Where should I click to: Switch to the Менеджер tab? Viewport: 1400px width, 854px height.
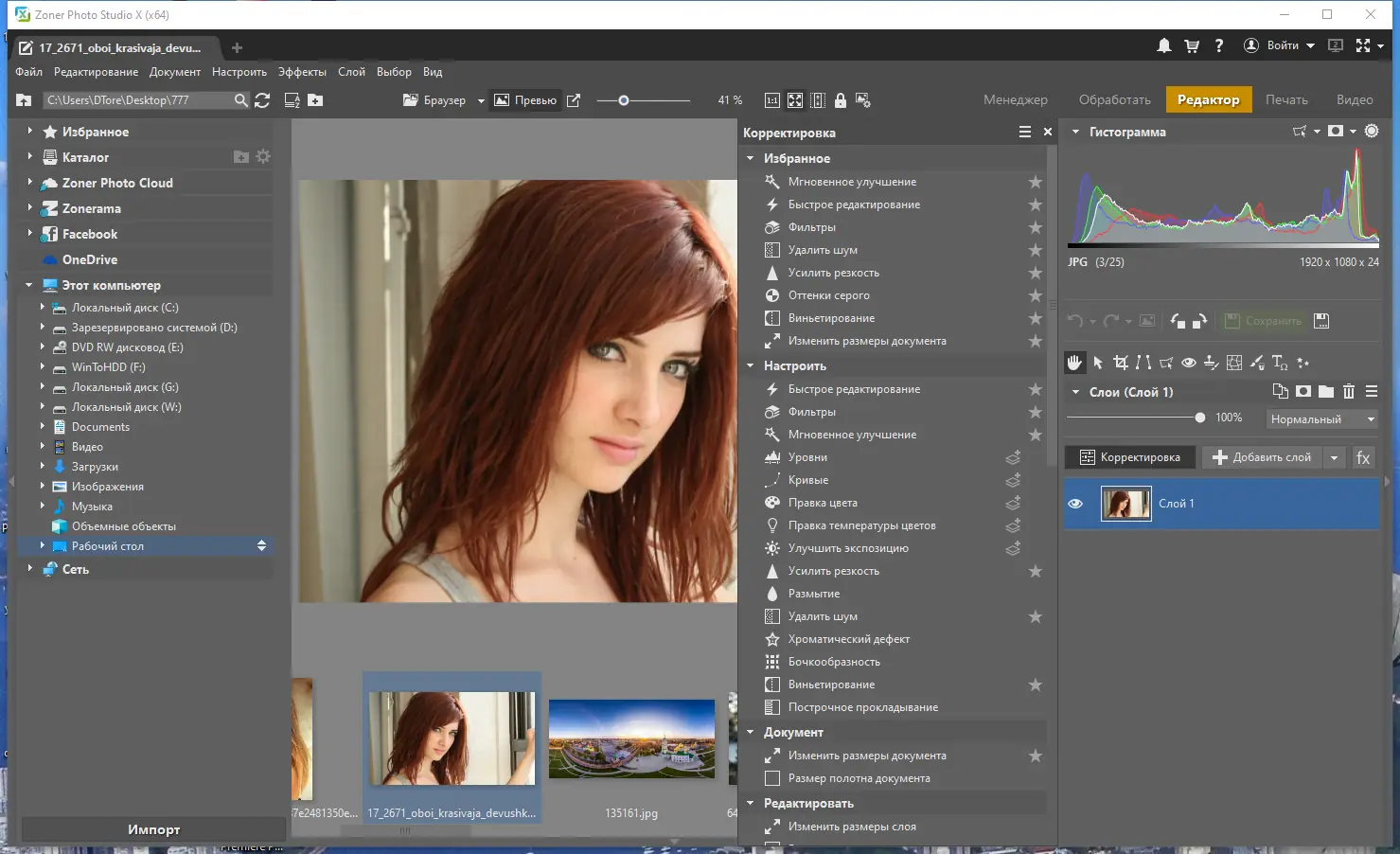(1015, 99)
